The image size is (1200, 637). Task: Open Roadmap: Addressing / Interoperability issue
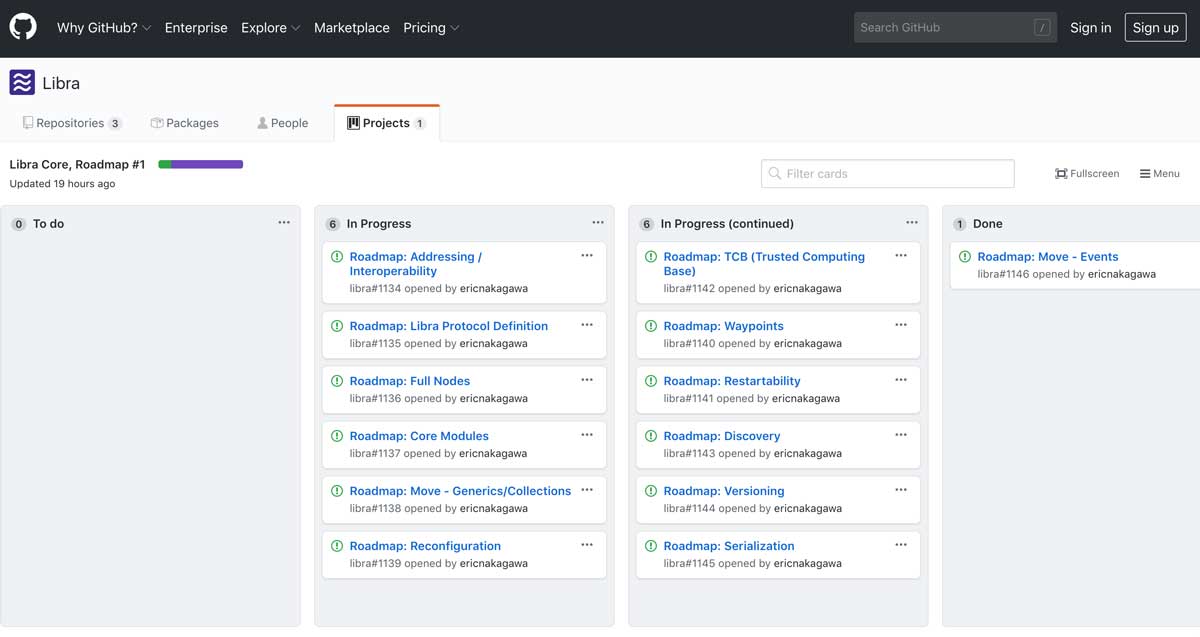click(416, 264)
